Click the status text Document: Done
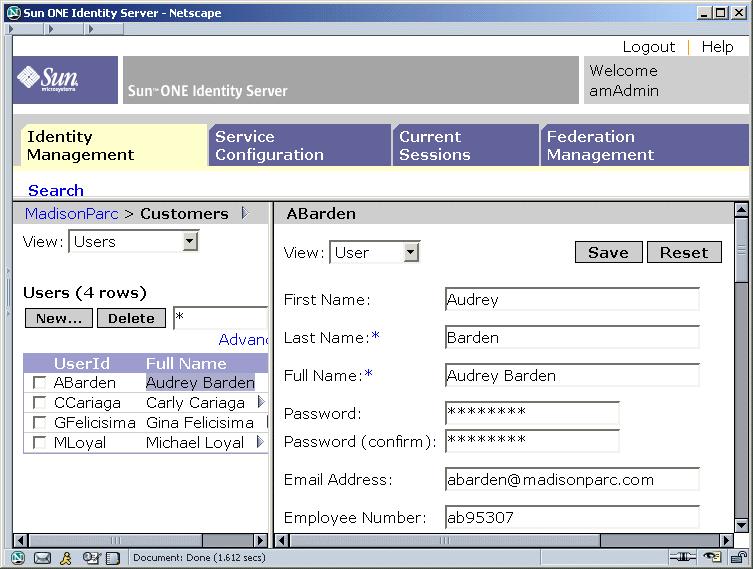Viewport: 753px width, 569px height. tap(199, 557)
